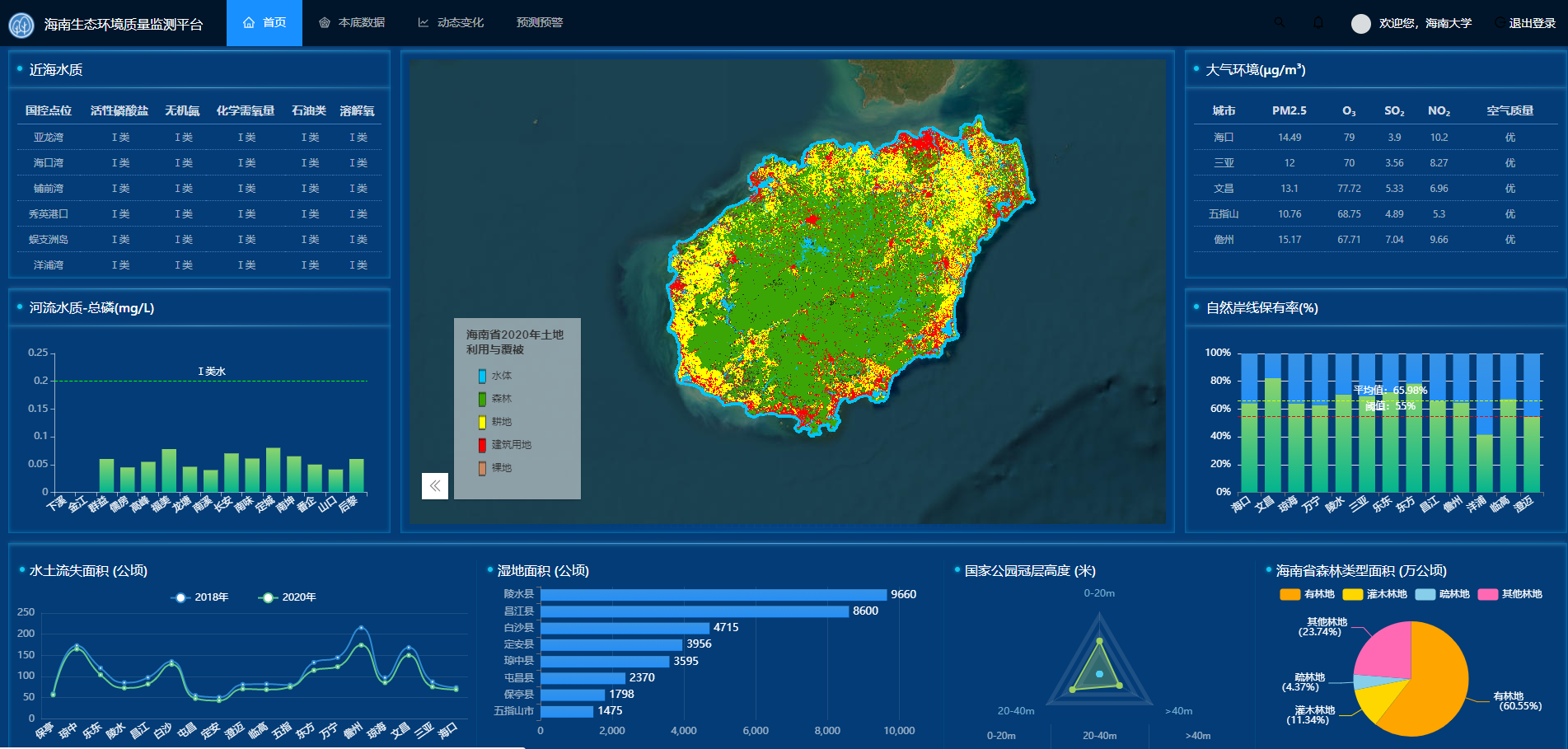The width and height of the screenshot is (1568, 749).
Task: Toggle the 2020年 series in legend
Action: [287, 597]
